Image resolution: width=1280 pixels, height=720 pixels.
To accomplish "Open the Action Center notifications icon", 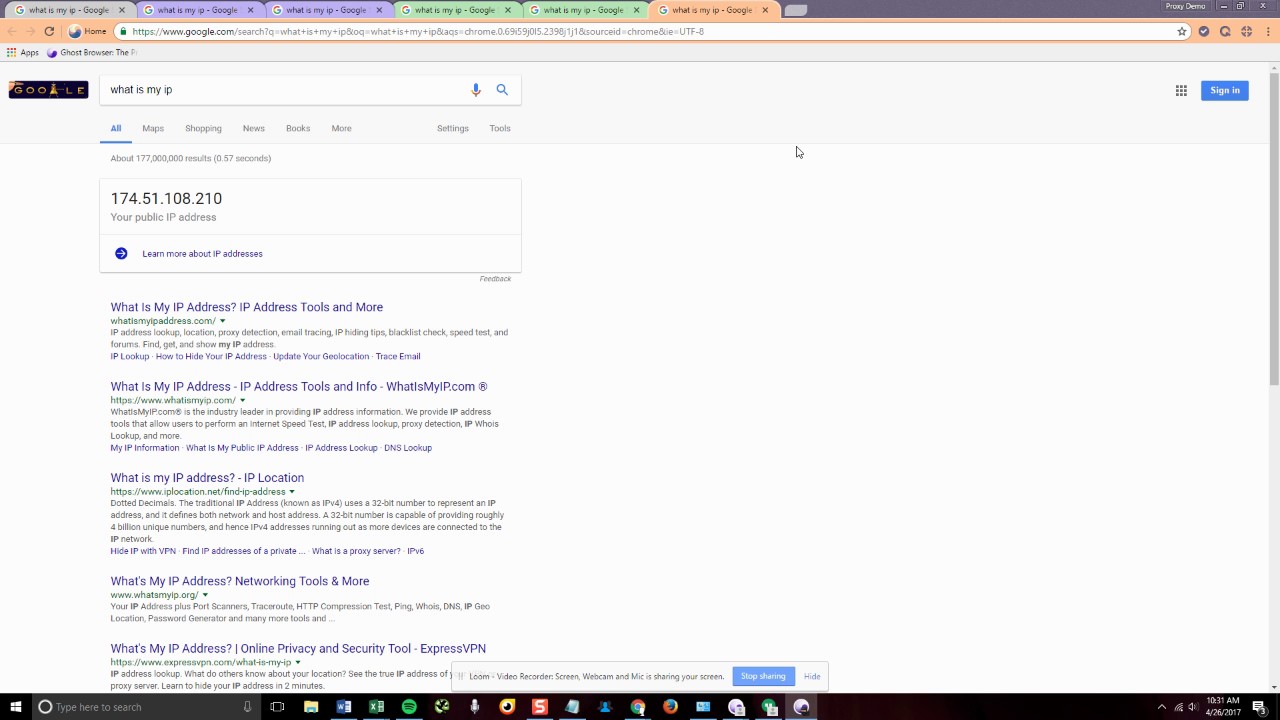I will [1262, 707].
